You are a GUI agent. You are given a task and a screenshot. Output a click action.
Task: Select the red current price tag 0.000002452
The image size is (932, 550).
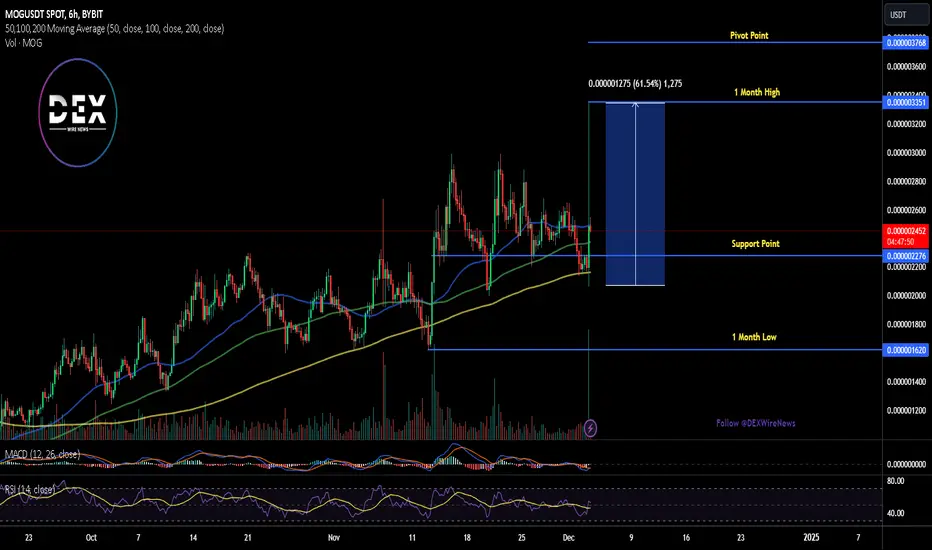point(906,236)
